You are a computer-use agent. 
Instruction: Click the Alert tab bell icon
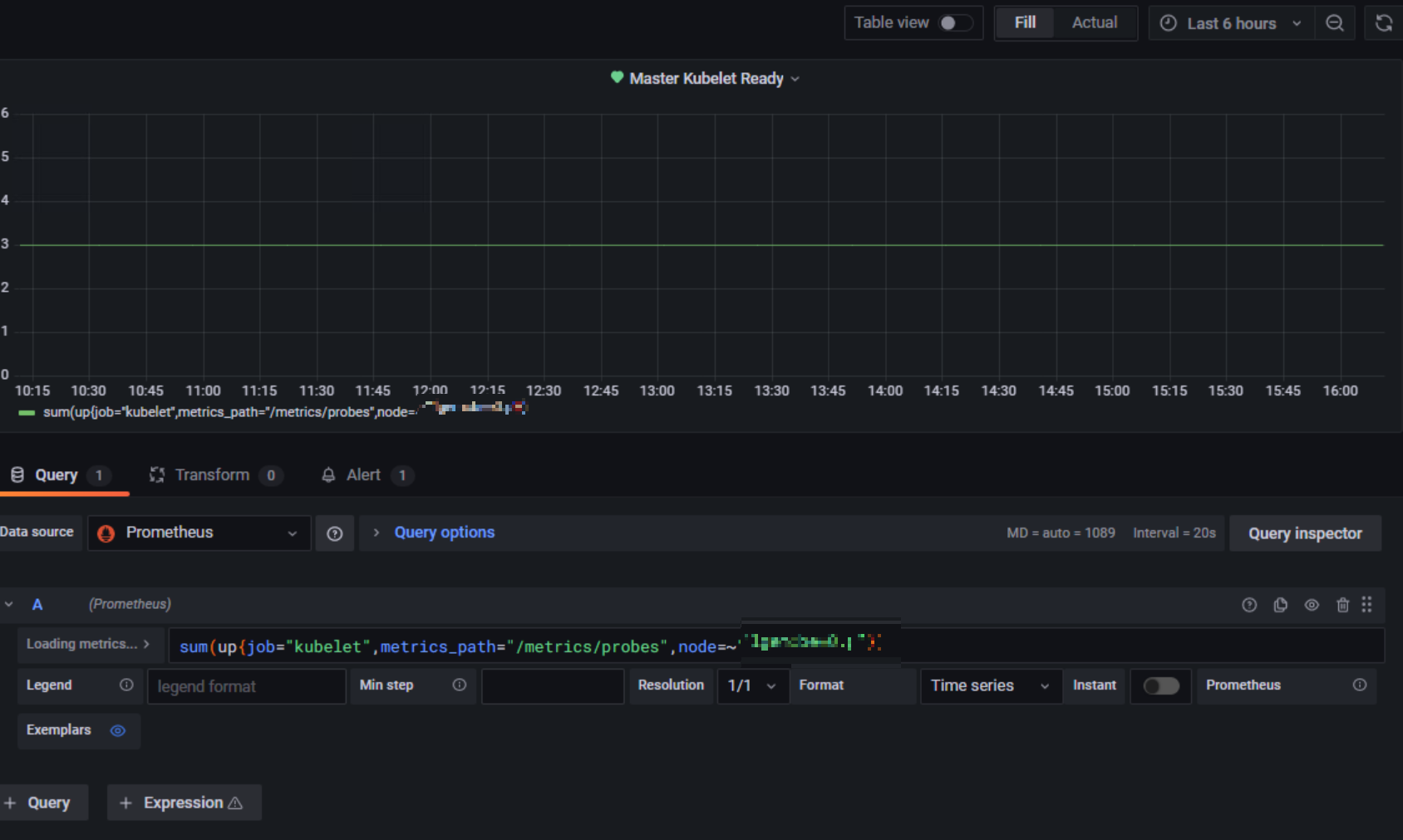(x=328, y=475)
